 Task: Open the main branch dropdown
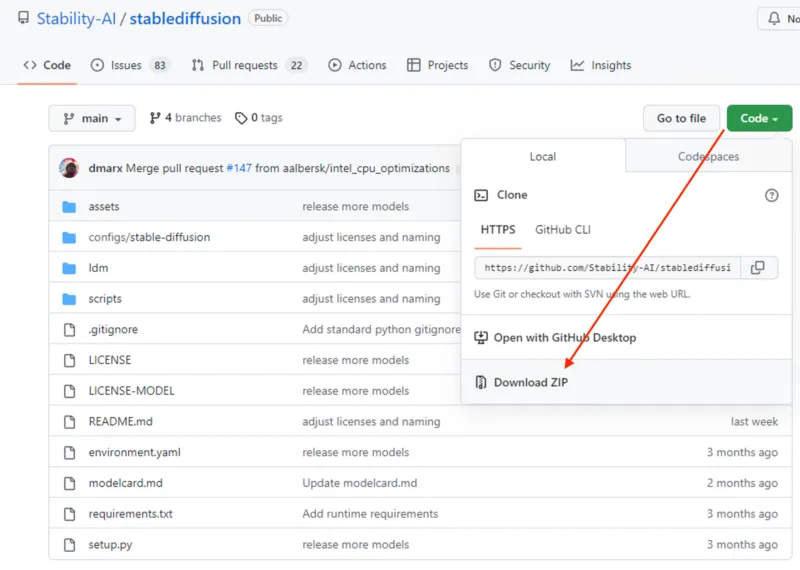click(92, 118)
